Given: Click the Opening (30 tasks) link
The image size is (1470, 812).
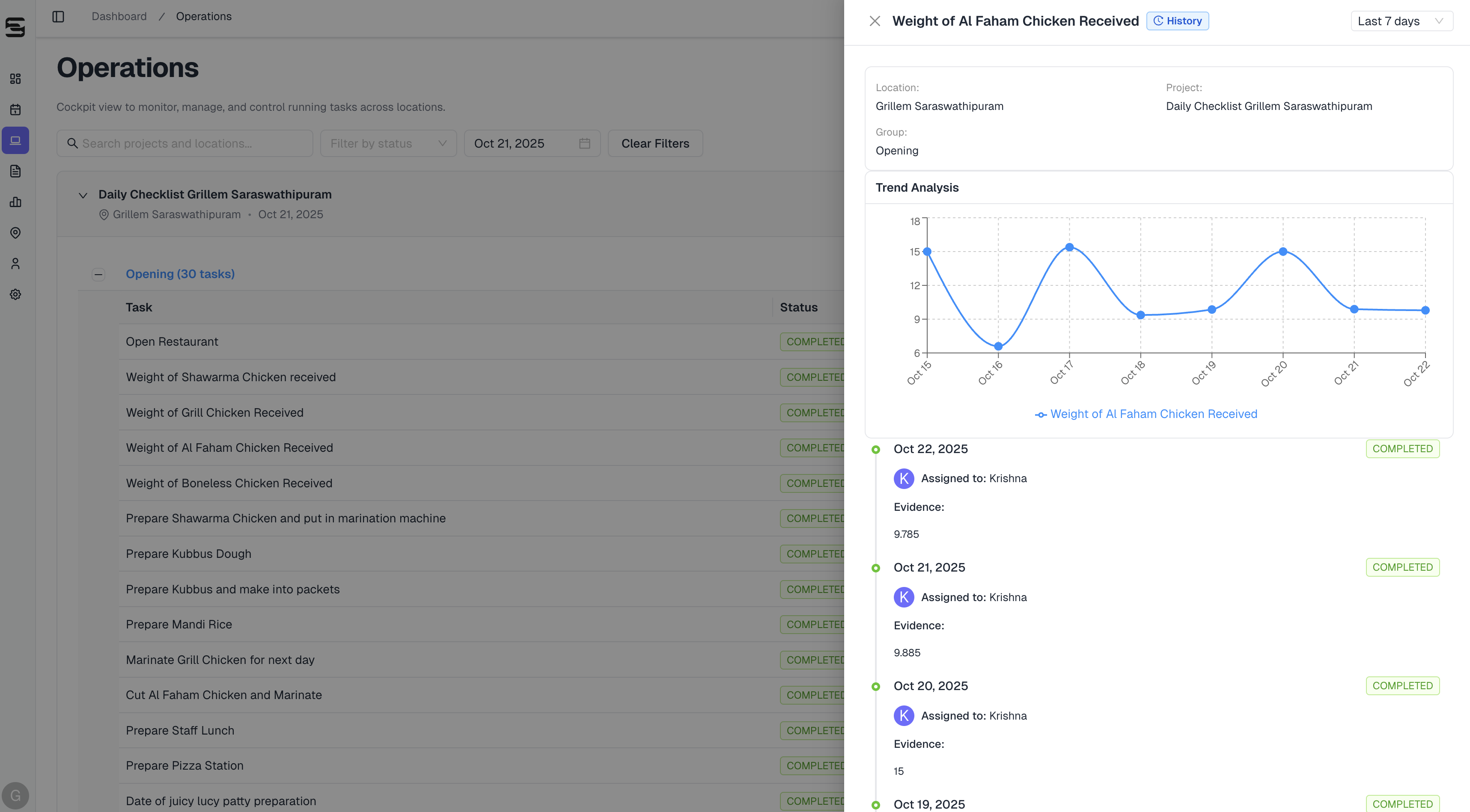Looking at the screenshot, I should click(180, 274).
